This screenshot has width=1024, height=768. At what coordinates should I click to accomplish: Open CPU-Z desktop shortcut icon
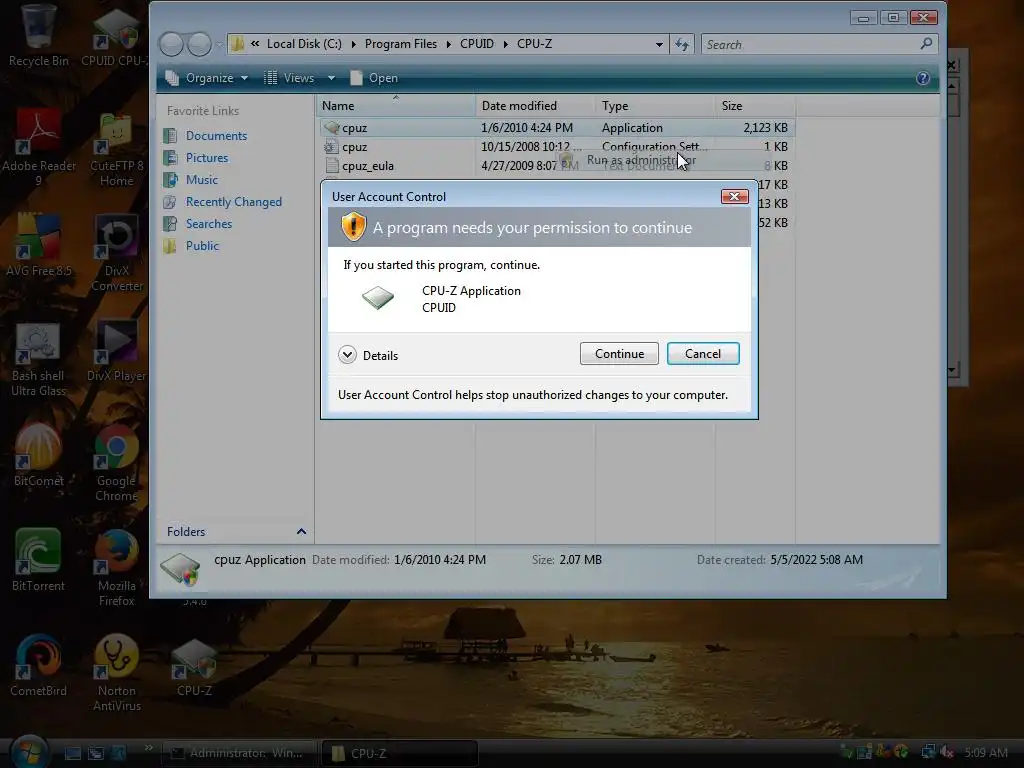point(194,666)
